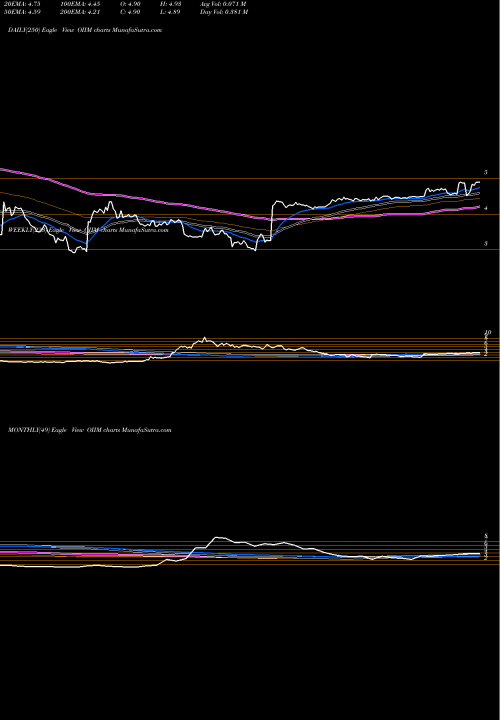This screenshot has width=500, height=720.
Task: Click the daily chart axis label 3
Action: tap(485, 243)
